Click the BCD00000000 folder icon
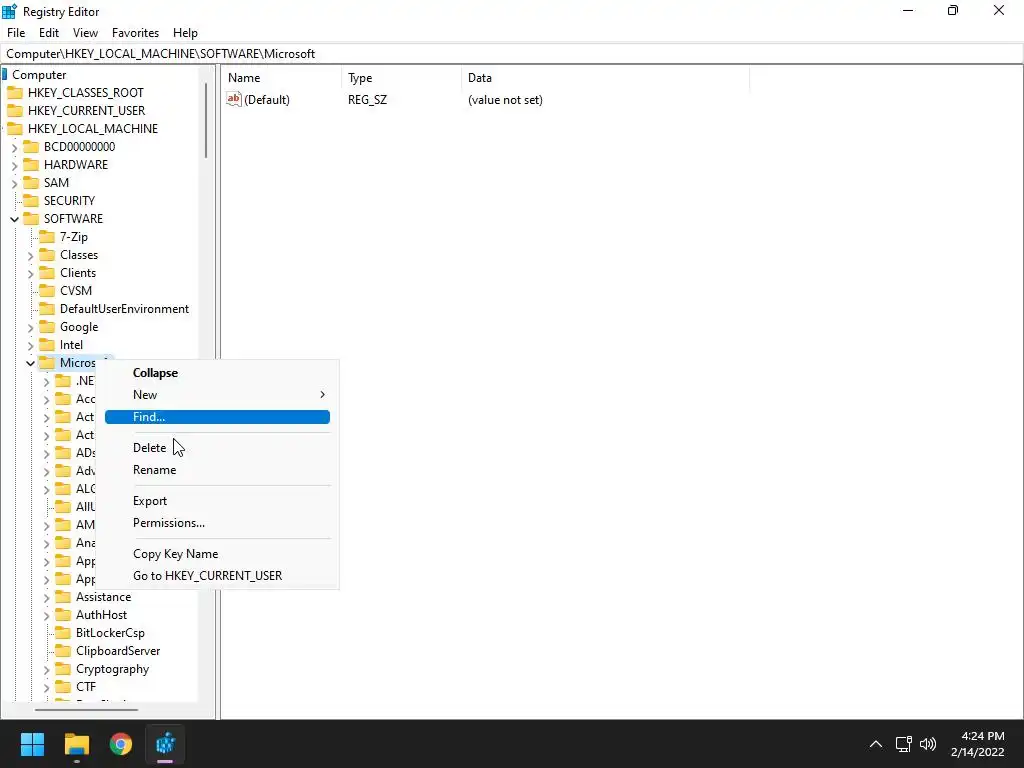This screenshot has height=768, width=1024. coord(31,146)
